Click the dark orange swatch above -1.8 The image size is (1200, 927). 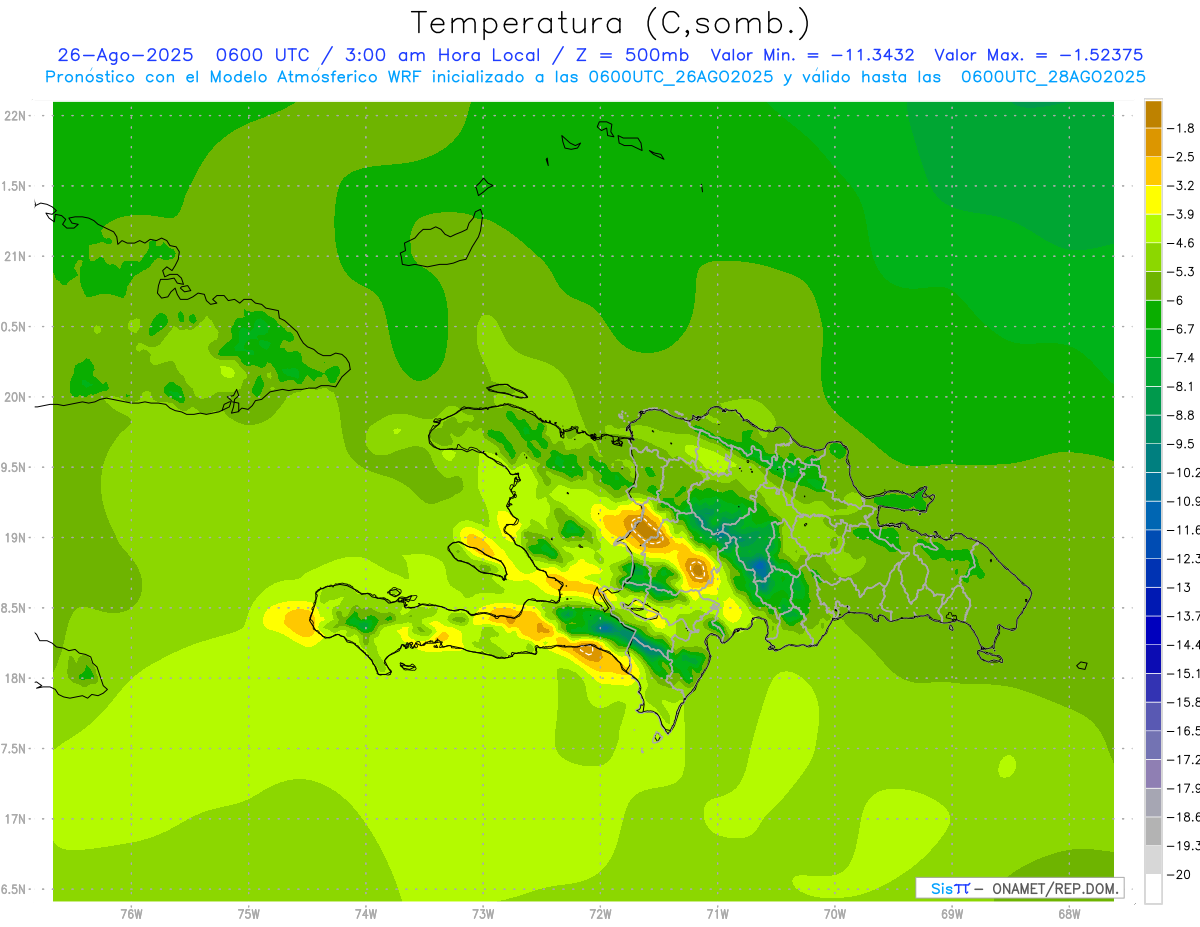[1153, 114]
